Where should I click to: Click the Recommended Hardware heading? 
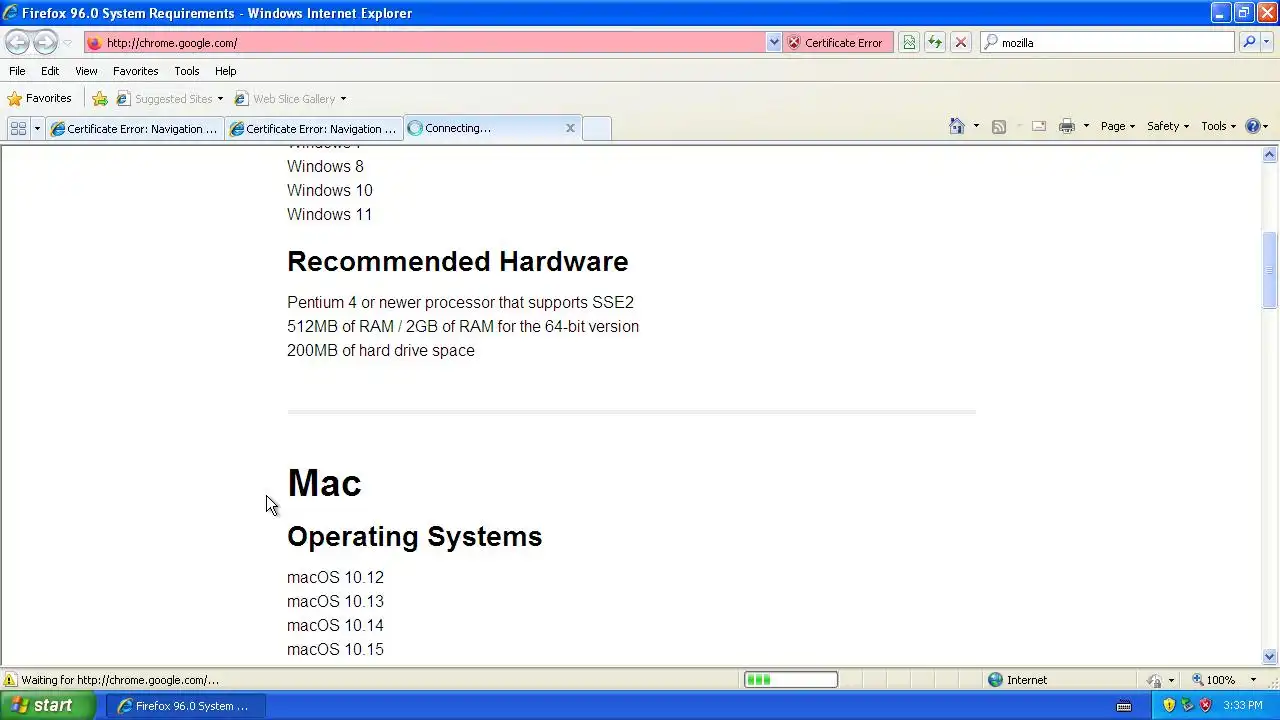click(x=458, y=262)
